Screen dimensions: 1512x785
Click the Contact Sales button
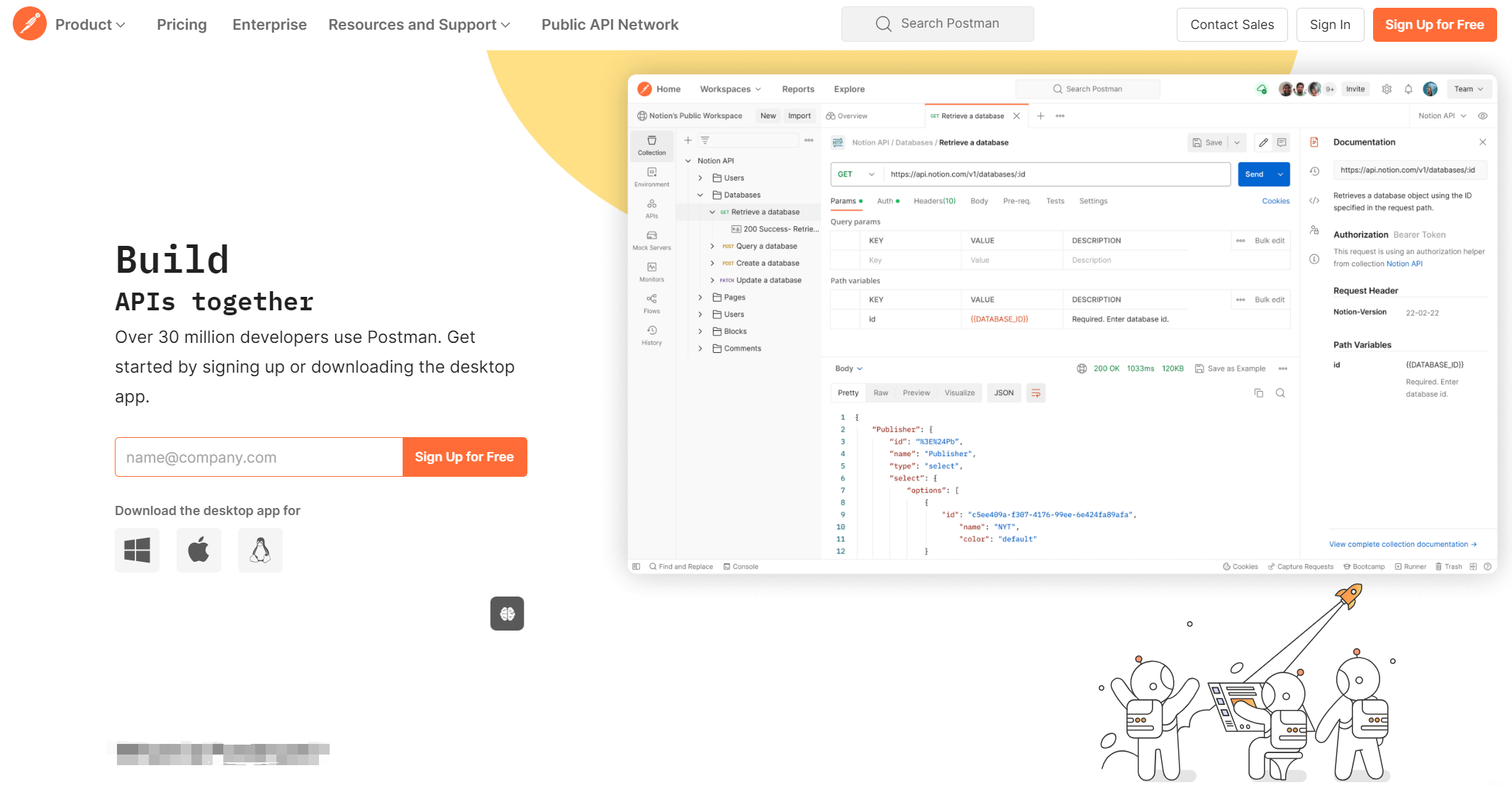[x=1232, y=25]
